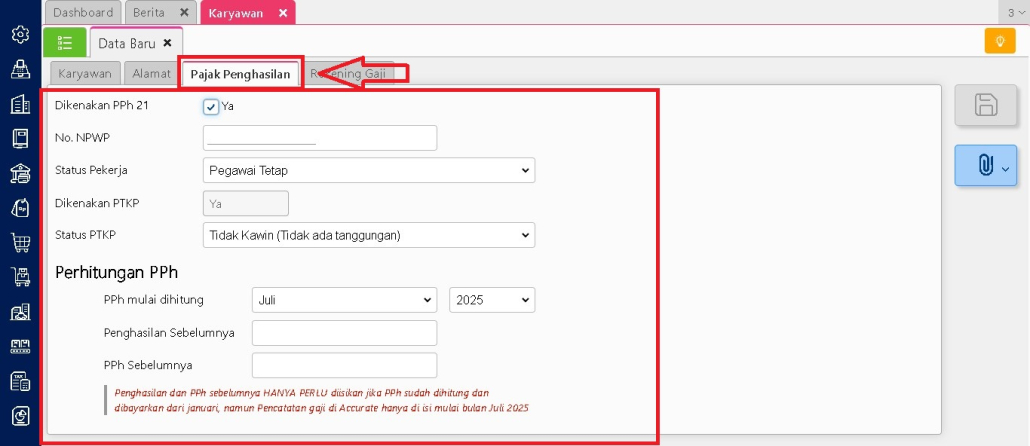Click the Penghasilan Sebelumnya input field
Image resolution: width=1030 pixels, height=446 pixels.
pyautogui.click(x=344, y=333)
